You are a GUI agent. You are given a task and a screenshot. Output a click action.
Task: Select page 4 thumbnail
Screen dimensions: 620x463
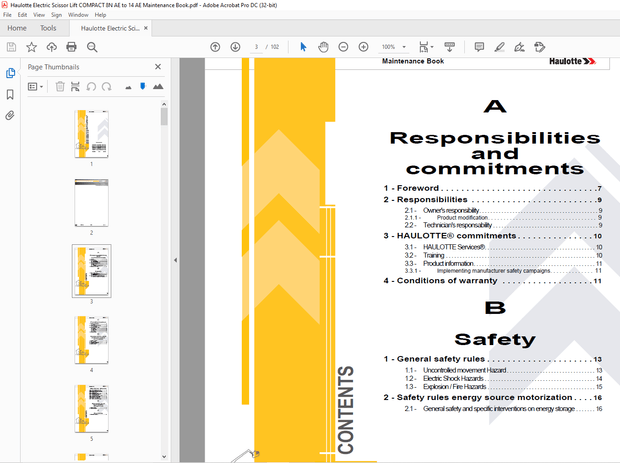point(91,340)
